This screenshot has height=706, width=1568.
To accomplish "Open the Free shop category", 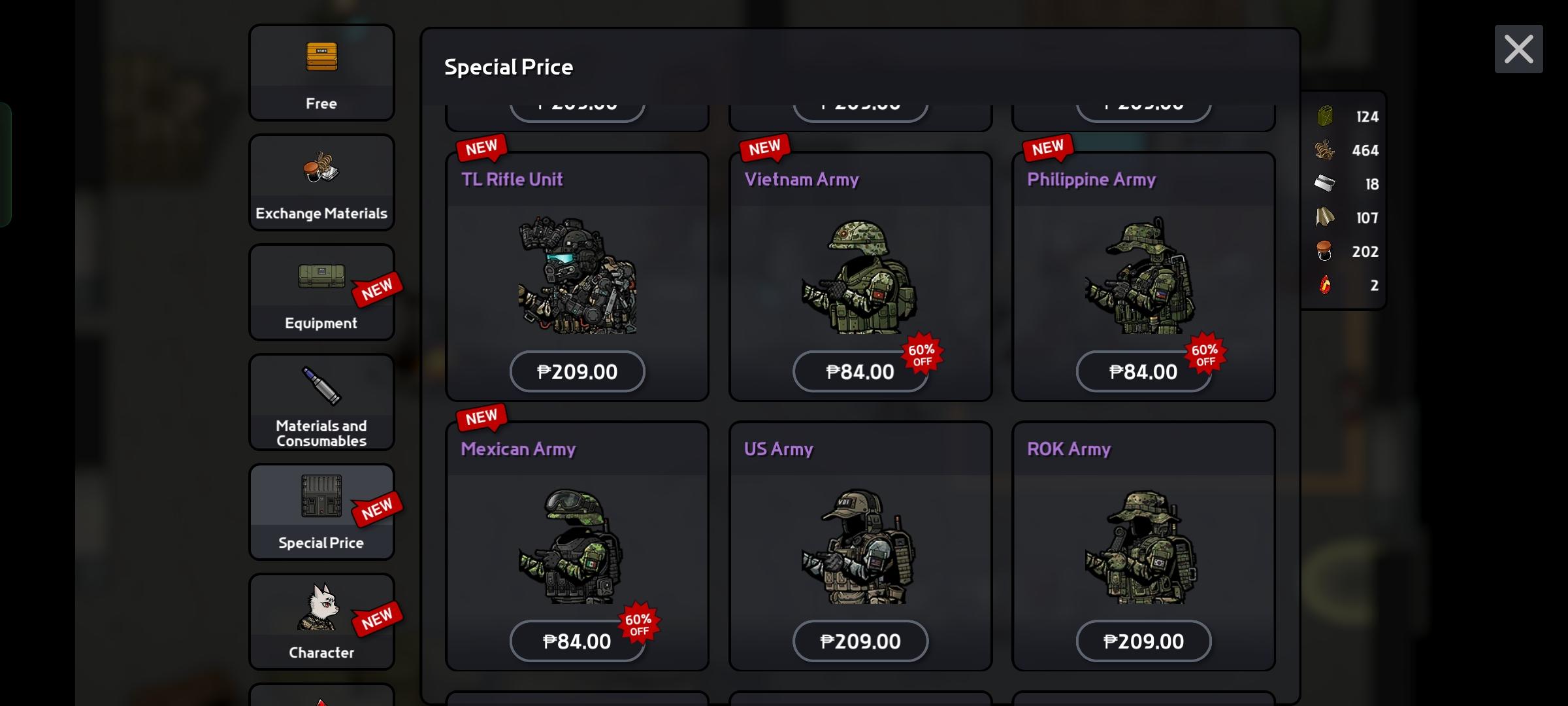I will 321,73.
